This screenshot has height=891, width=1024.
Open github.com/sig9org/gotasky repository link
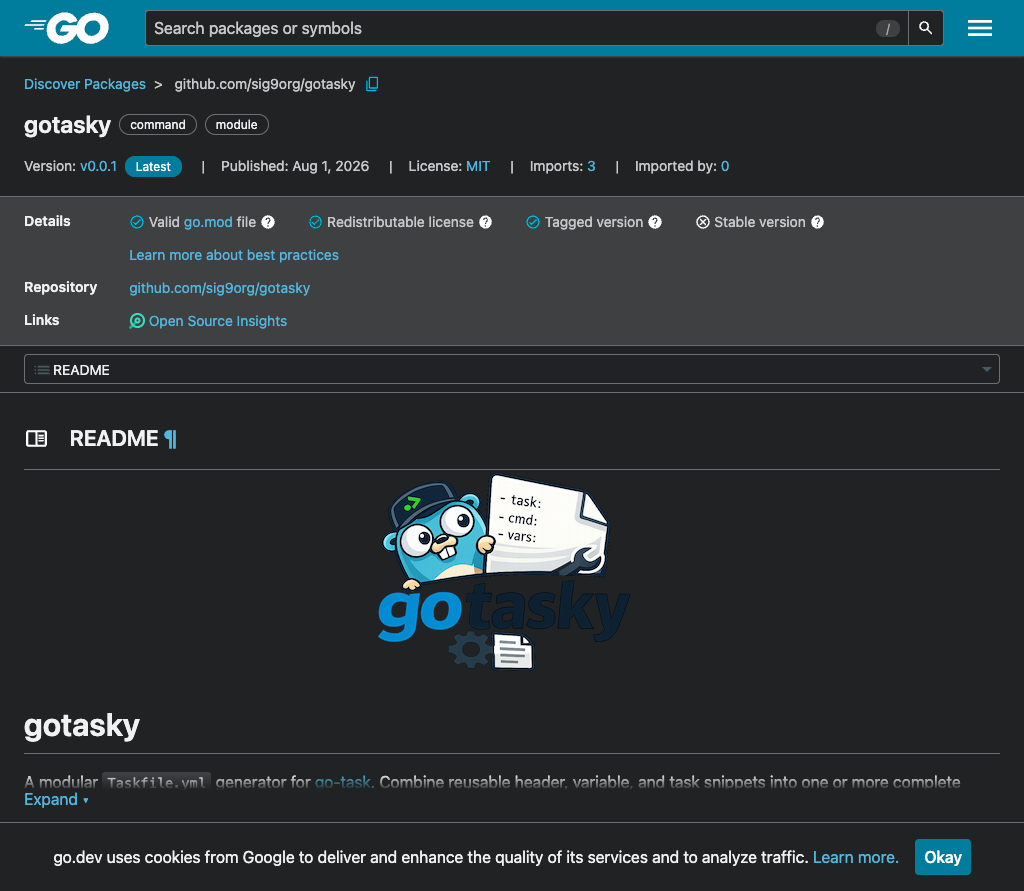pos(219,288)
